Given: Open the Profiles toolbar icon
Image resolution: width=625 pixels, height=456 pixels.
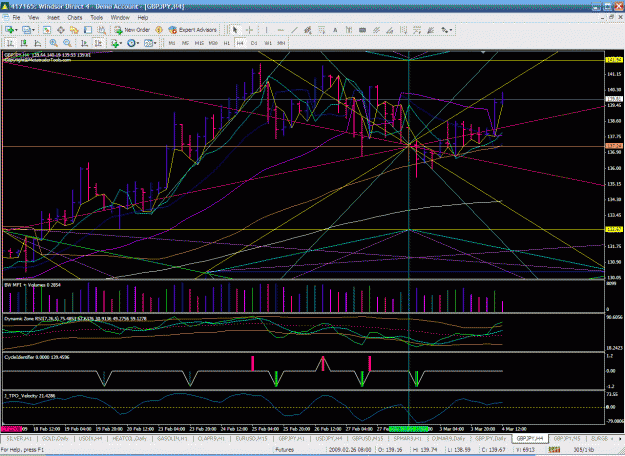Looking at the screenshot, I should [26, 30].
